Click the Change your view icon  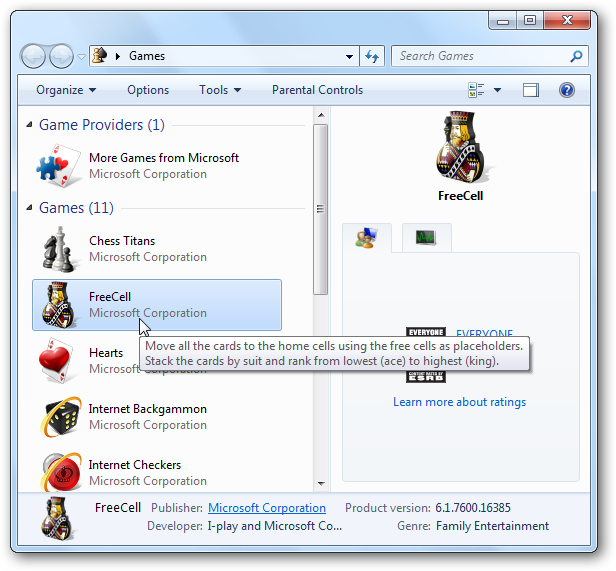click(476, 90)
